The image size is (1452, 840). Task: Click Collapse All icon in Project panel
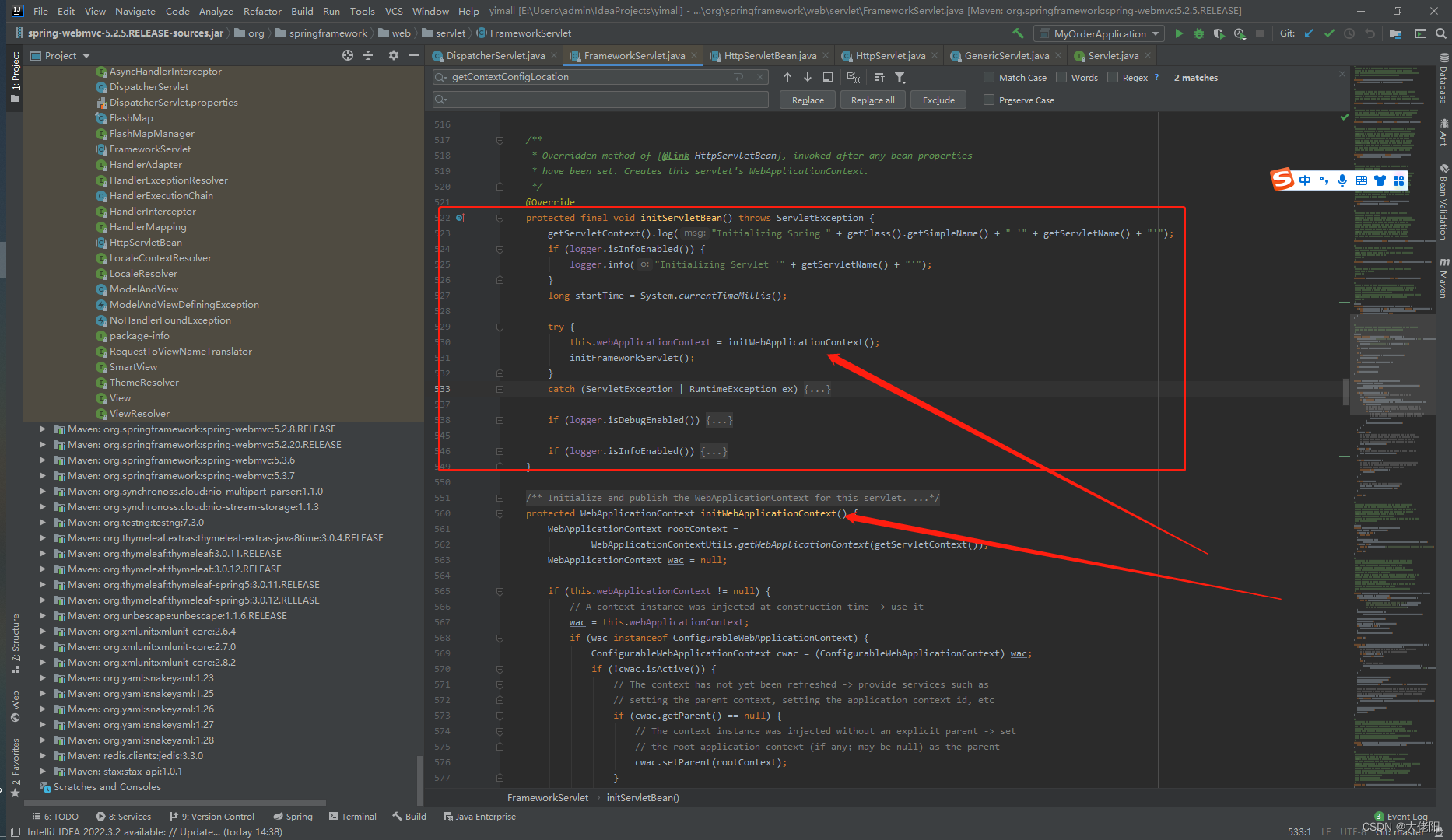coord(368,55)
